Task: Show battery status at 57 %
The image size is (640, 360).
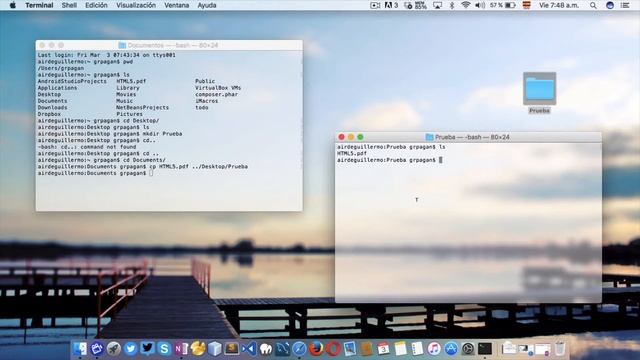Action: click(x=502, y=5)
